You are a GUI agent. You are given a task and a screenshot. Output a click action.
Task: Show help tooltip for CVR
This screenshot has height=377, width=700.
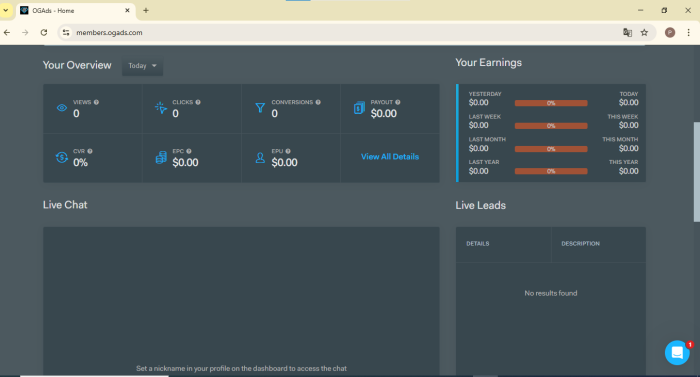coord(90,151)
